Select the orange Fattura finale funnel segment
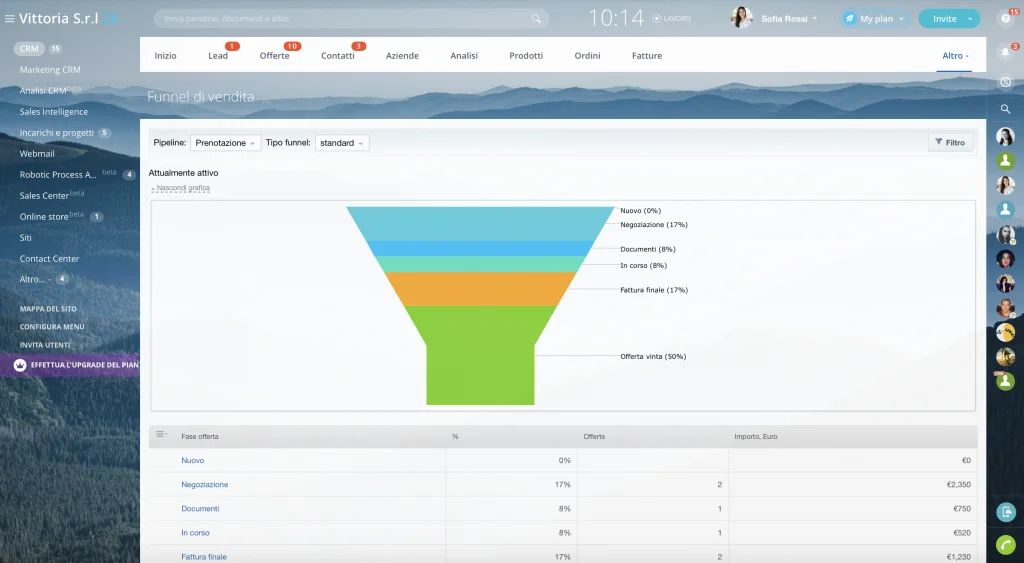Image resolution: width=1024 pixels, height=563 pixels. (x=480, y=289)
